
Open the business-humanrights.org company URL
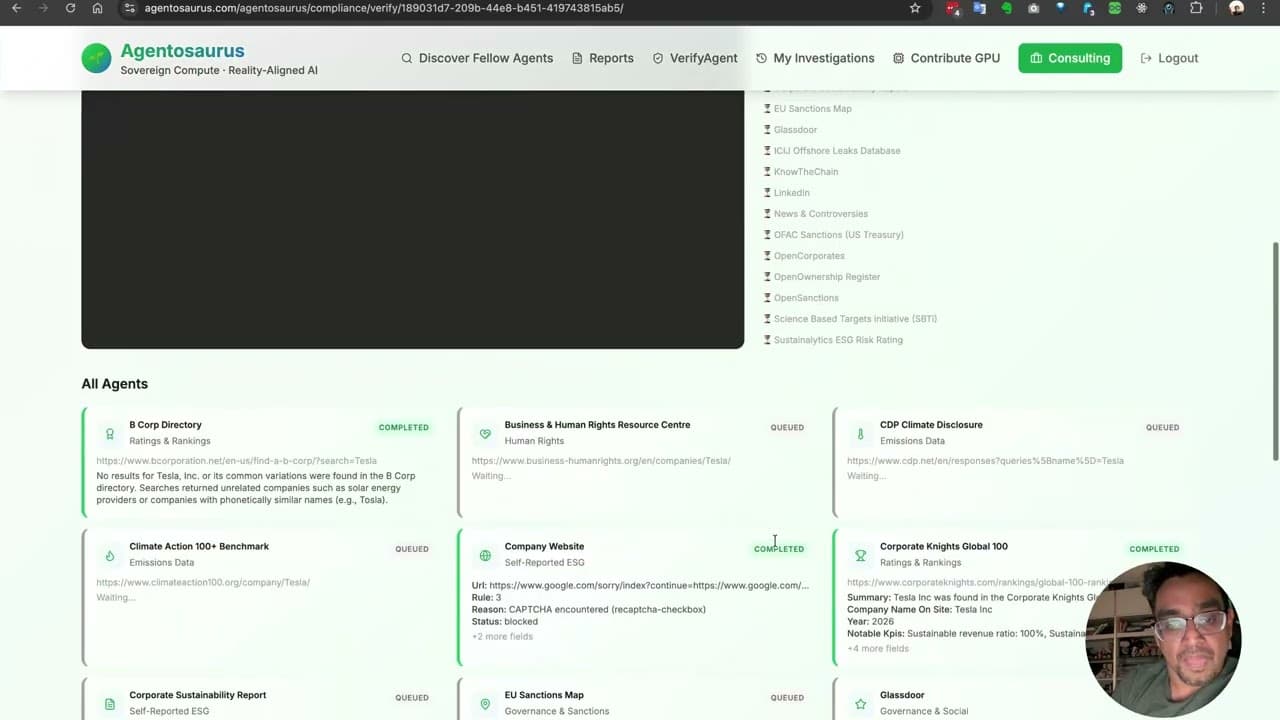(601, 461)
